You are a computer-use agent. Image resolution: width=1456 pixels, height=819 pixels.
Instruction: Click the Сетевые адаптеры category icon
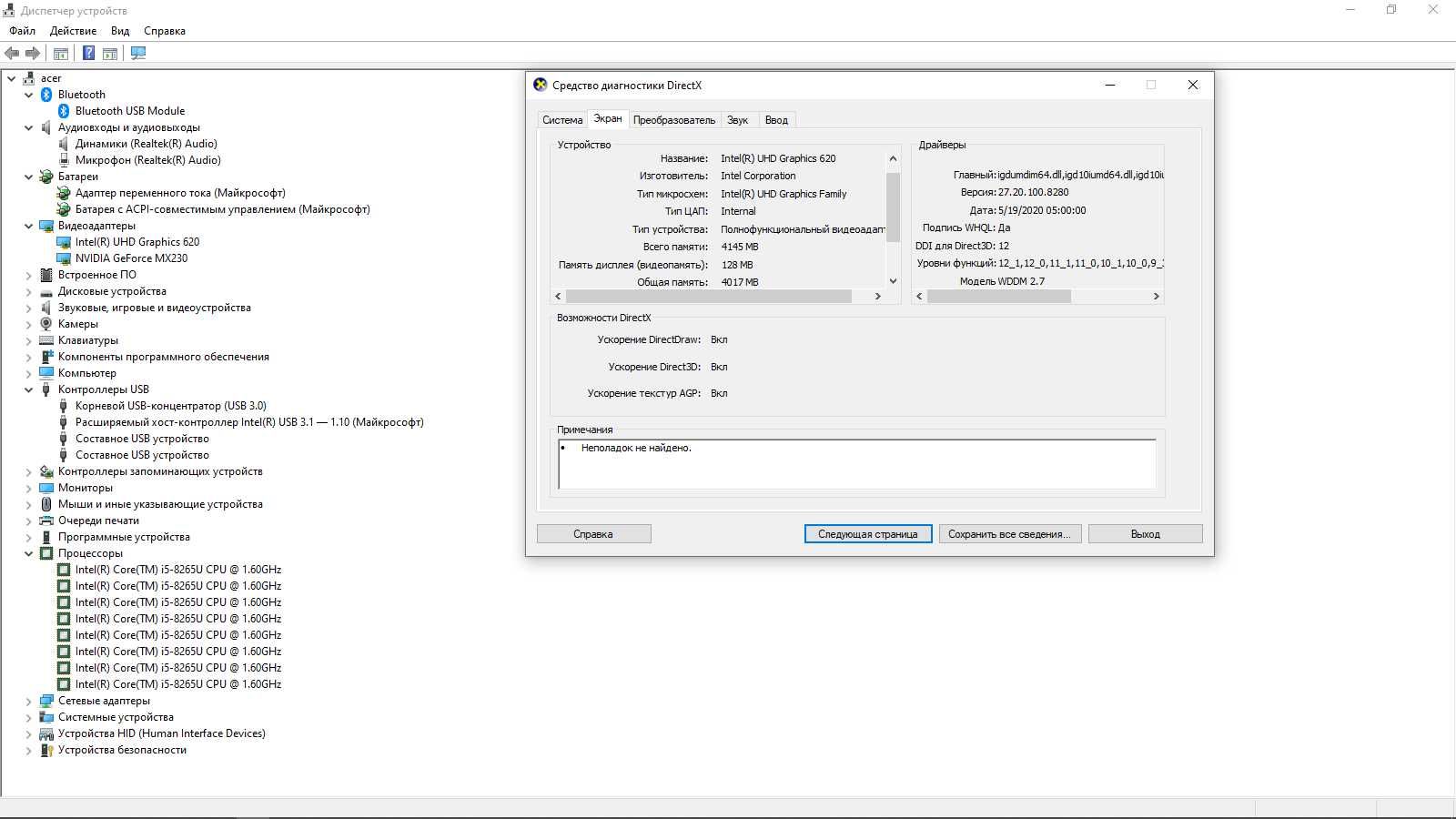pyautogui.click(x=46, y=701)
